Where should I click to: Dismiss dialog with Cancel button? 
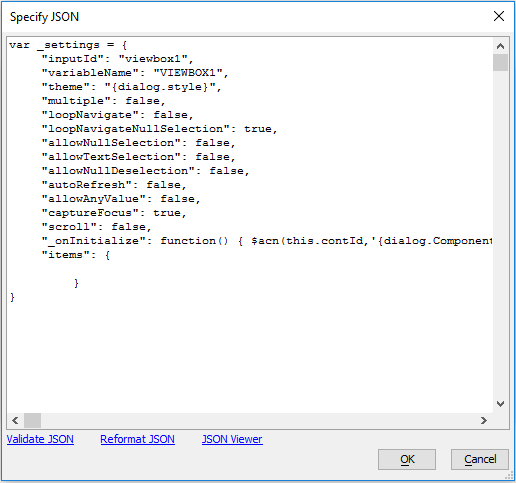[480, 459]
